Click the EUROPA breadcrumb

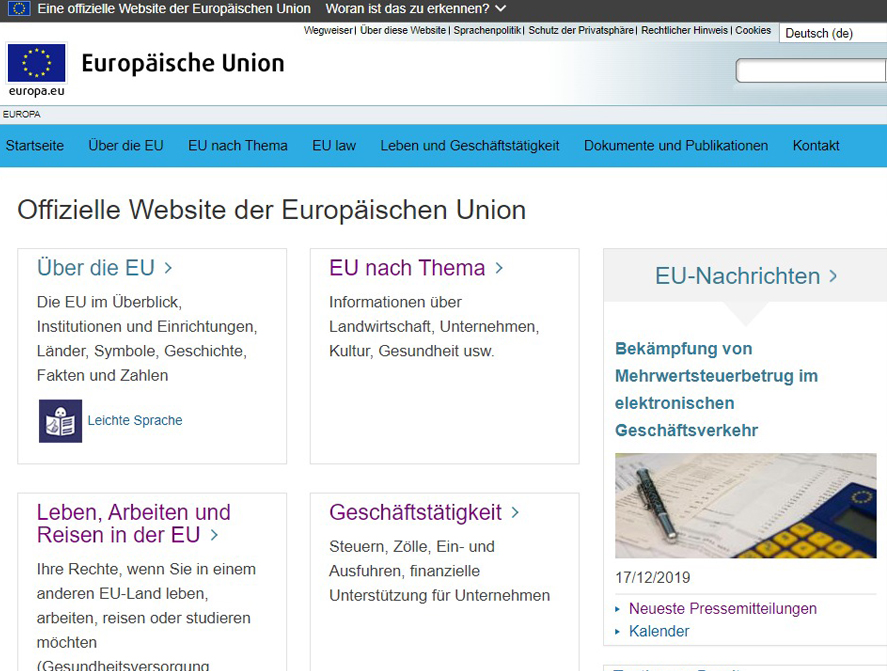click(21, 114)
